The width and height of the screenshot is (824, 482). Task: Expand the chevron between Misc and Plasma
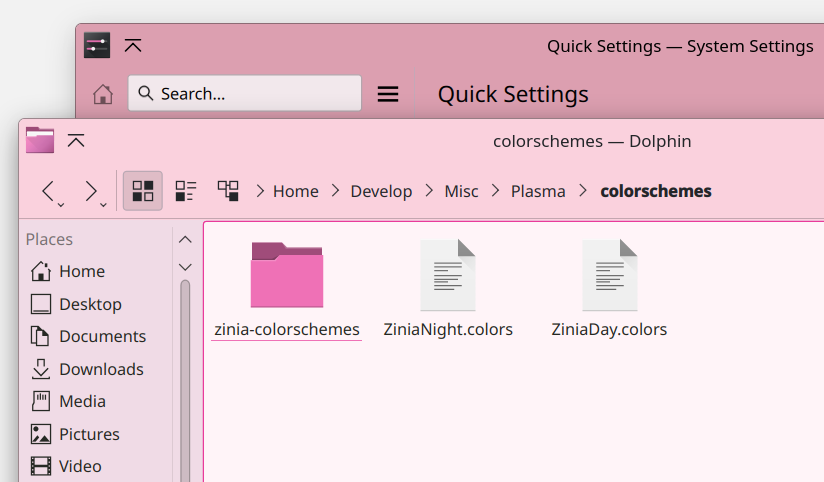point(495,191)
